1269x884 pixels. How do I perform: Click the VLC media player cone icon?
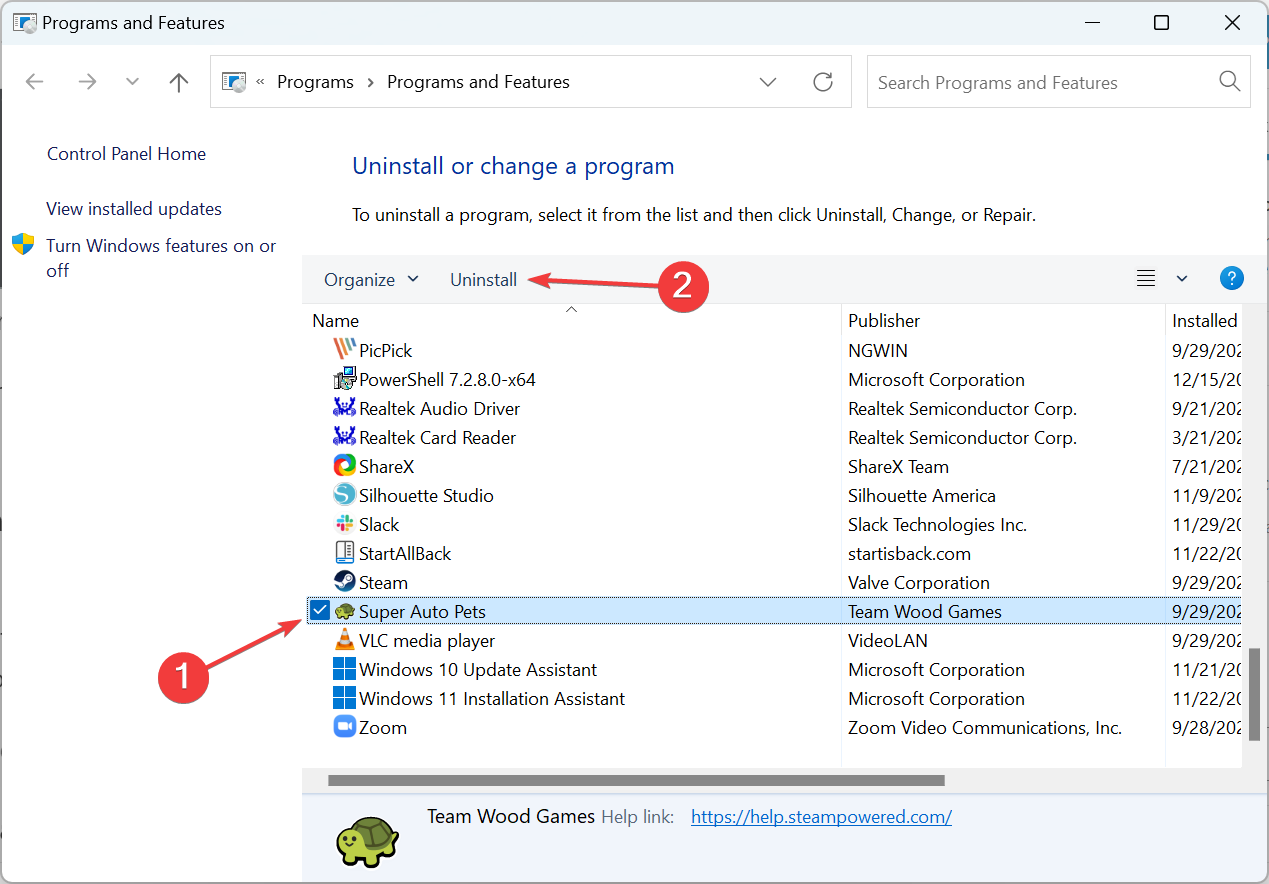click(344, 640)
